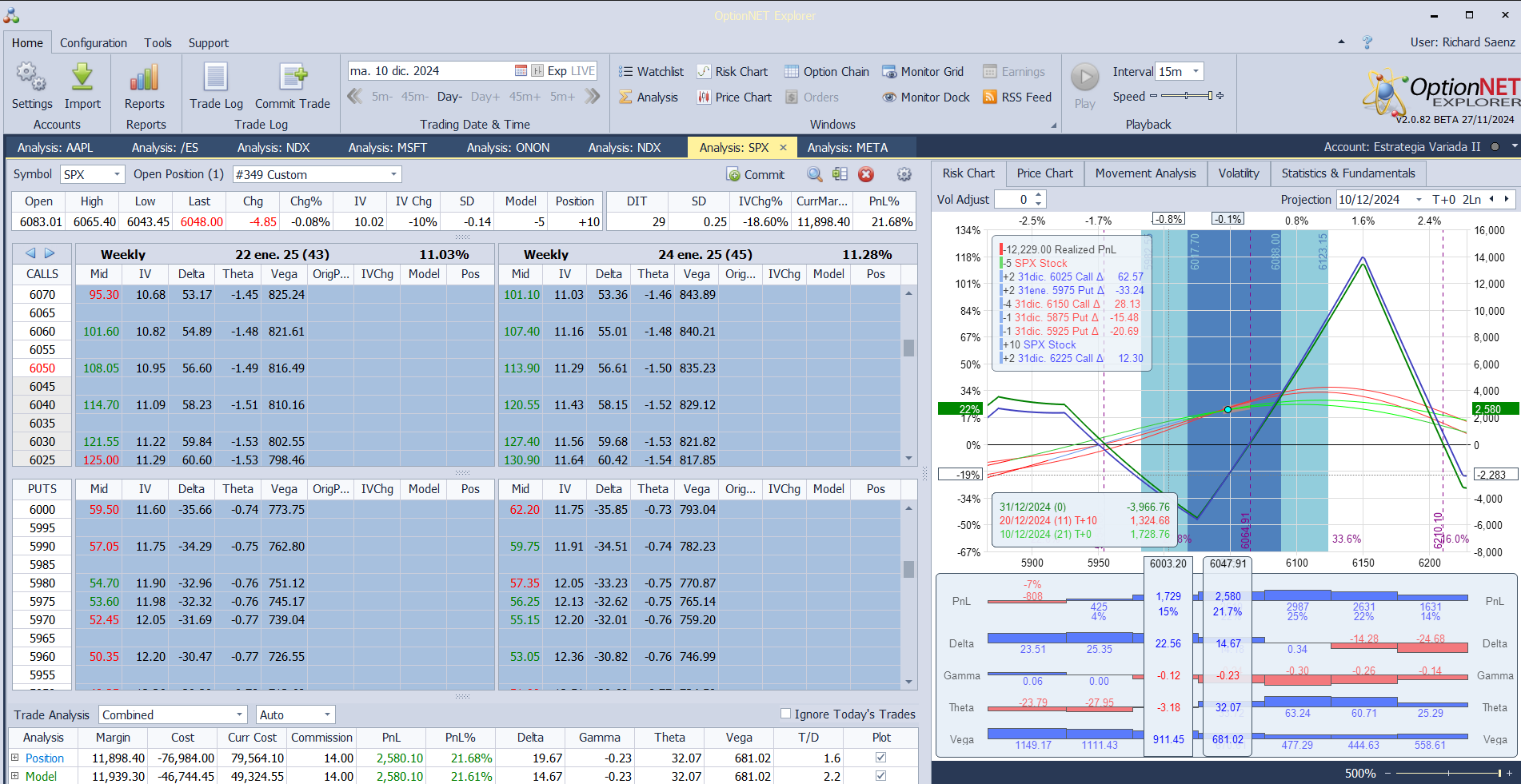Enable Ignore Today's Trades checkbox

785,714
